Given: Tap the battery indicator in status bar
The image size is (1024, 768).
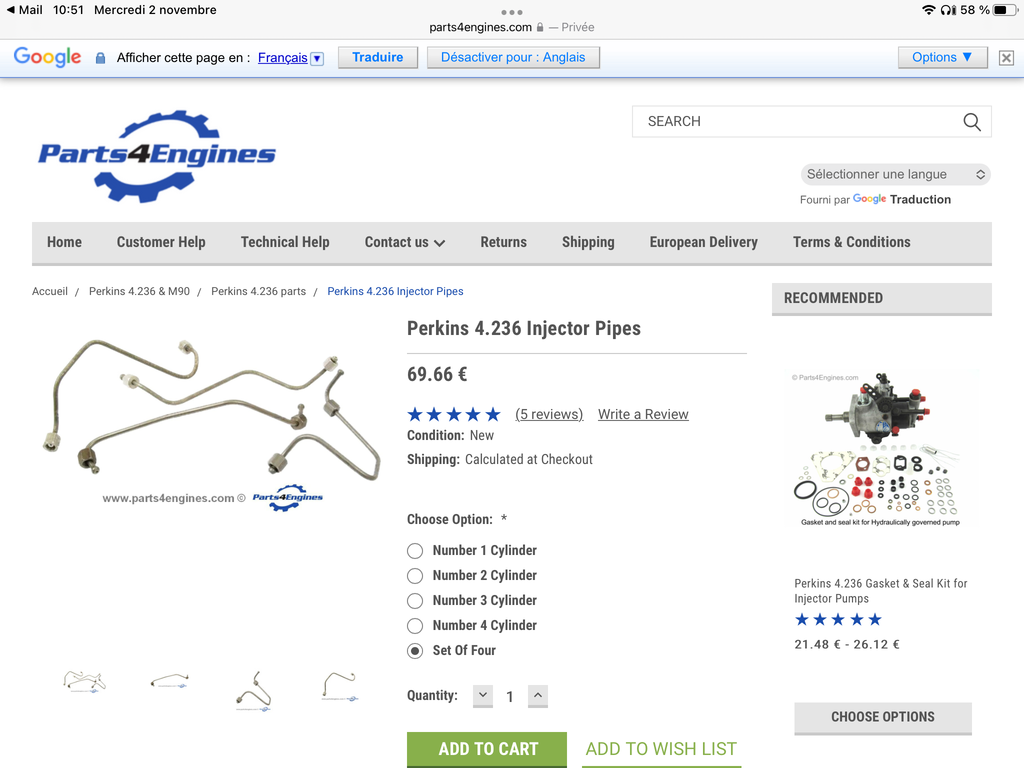Looking at the screenshot, I should 1004,10.
